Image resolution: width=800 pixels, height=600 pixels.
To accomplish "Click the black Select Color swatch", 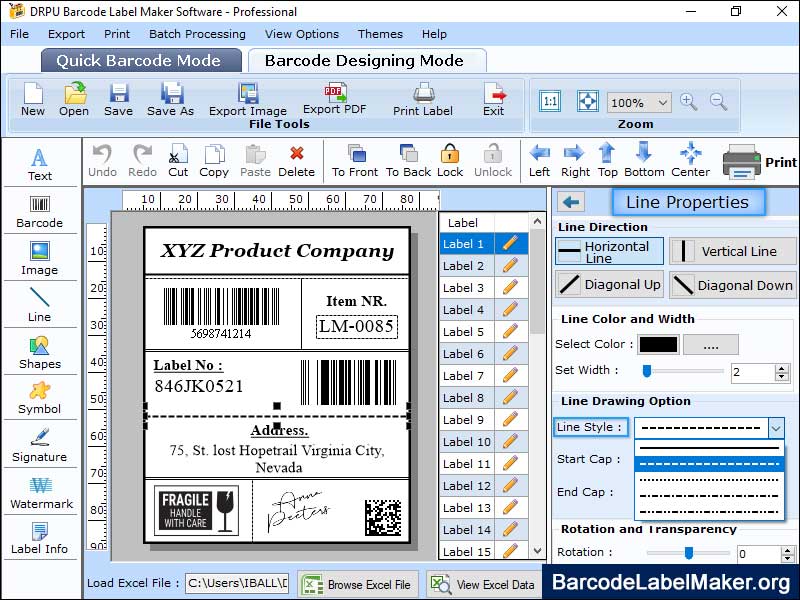I will [x=659, y=345].
